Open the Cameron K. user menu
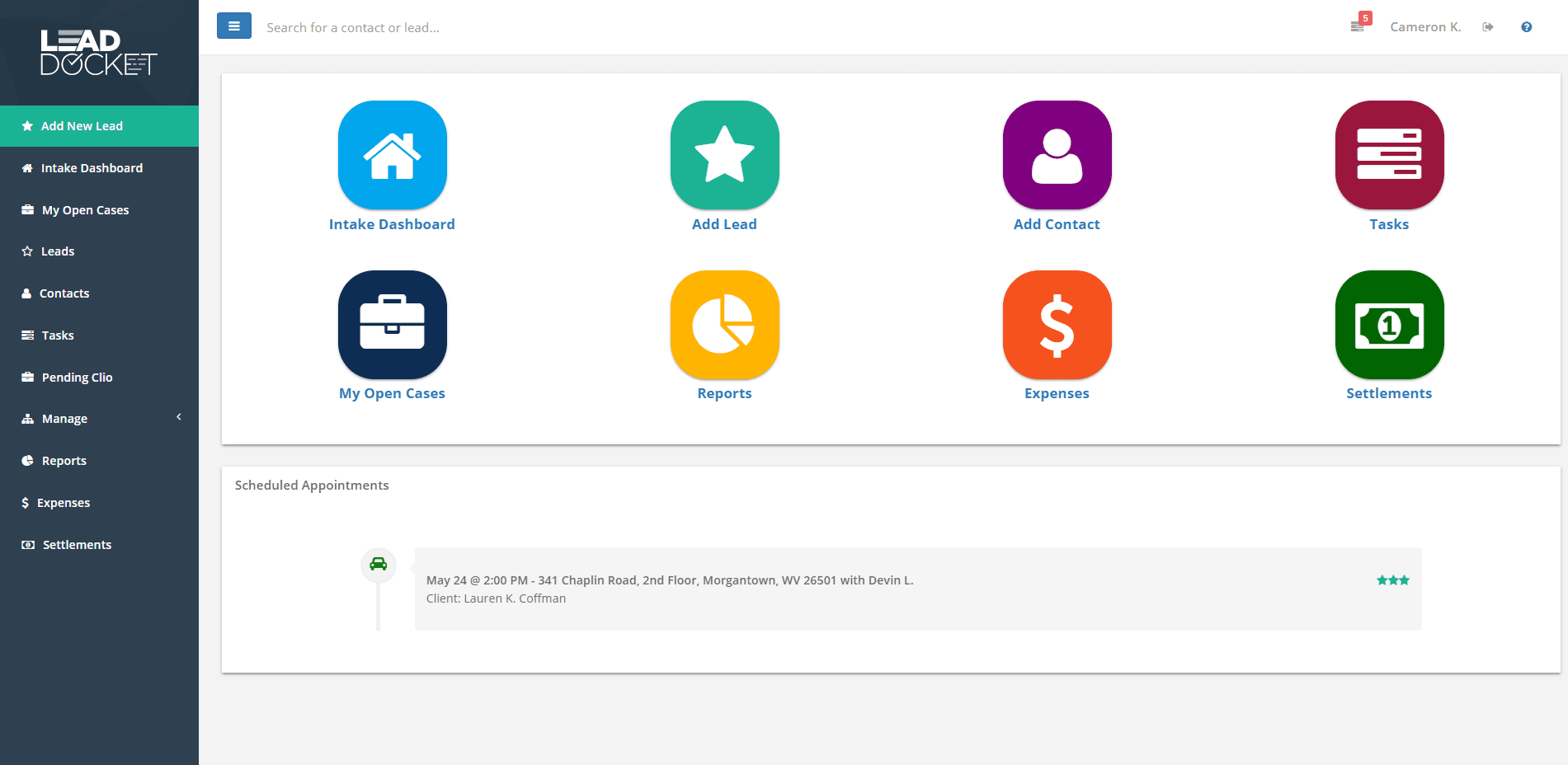This screenshot has width=1568, height=765. click(1425, 27)
